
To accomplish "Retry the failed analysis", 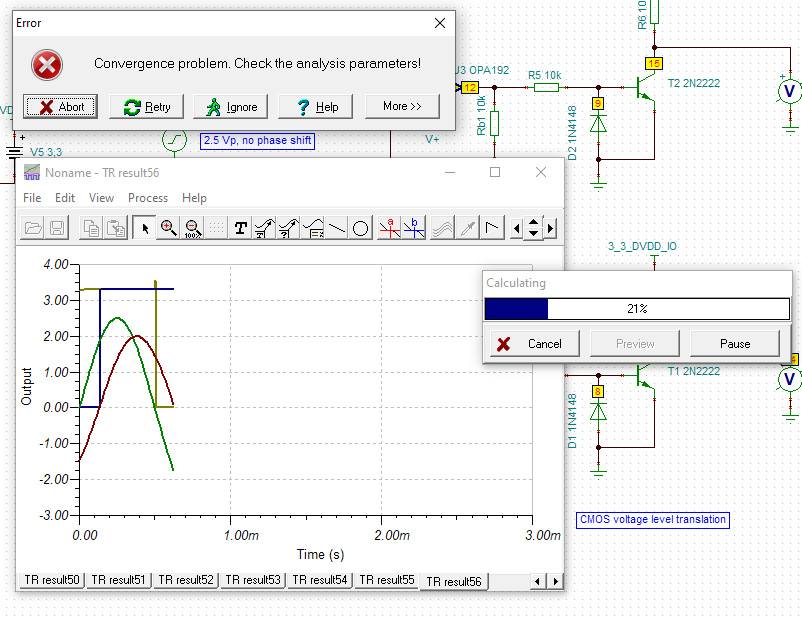I will pyautogui.click(x=145, y=105).
